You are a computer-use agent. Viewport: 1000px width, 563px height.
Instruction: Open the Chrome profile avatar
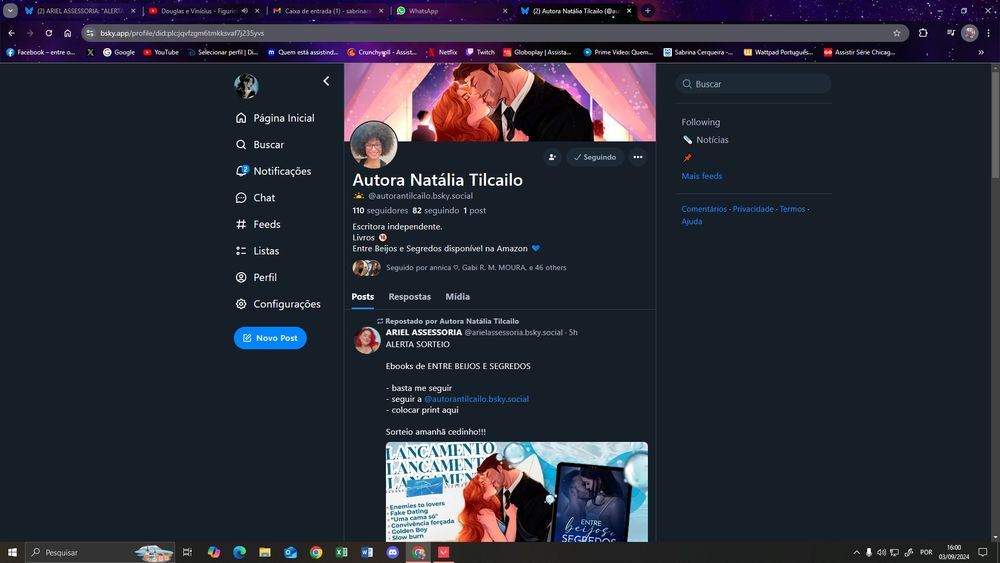coord(969,33)
